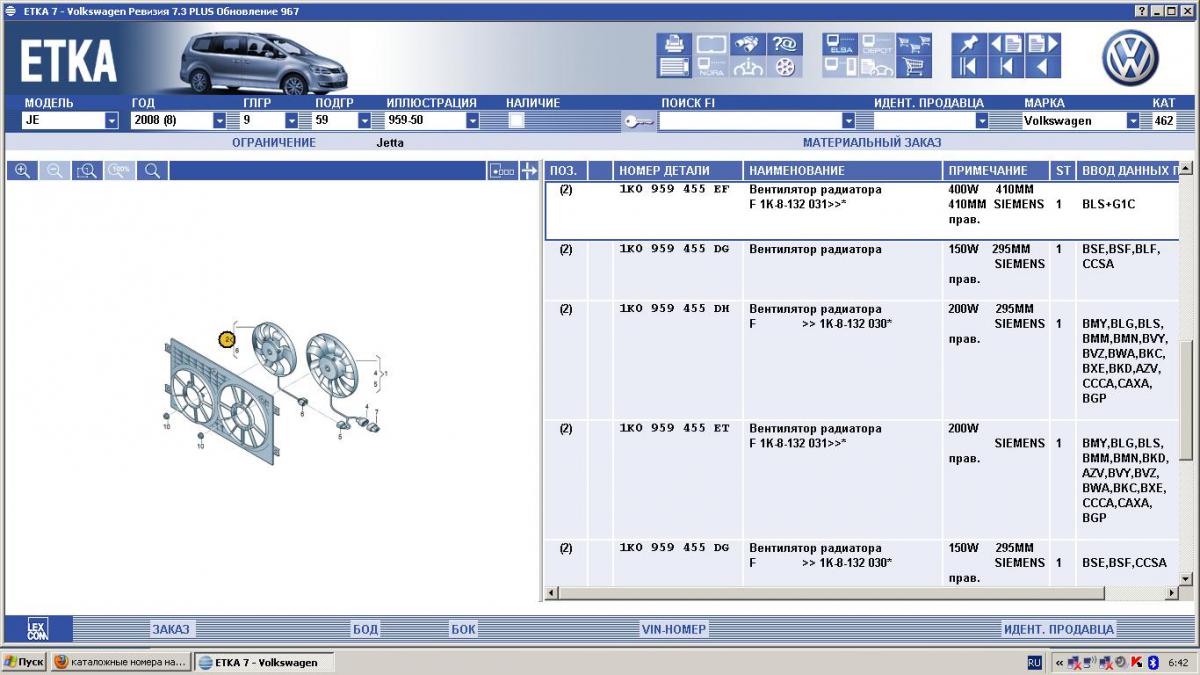1200x675 pixels.
Task: Click the panel layout icon above illustration
Action: (x=502, y=171)
